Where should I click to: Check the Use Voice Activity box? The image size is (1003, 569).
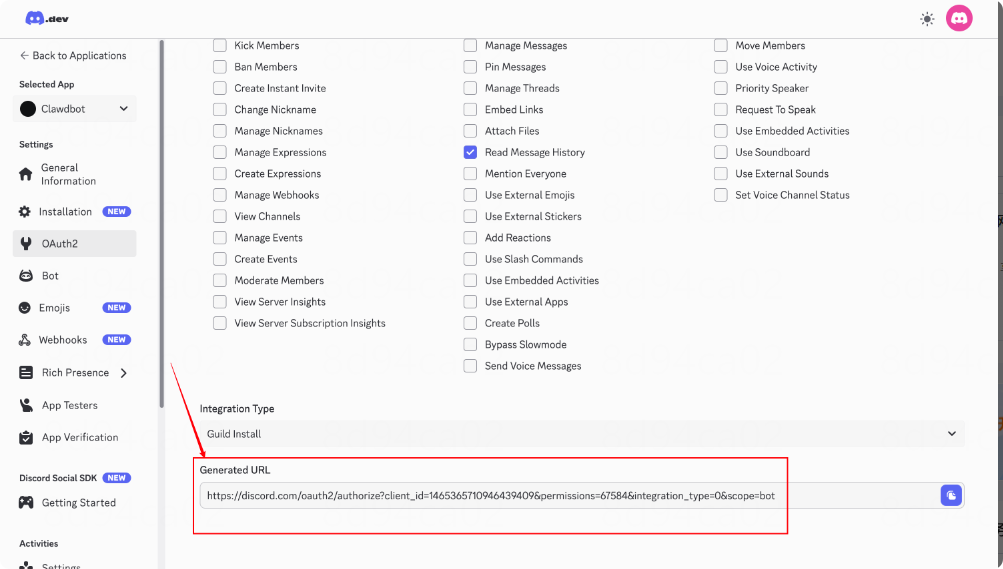click(721, 66)
